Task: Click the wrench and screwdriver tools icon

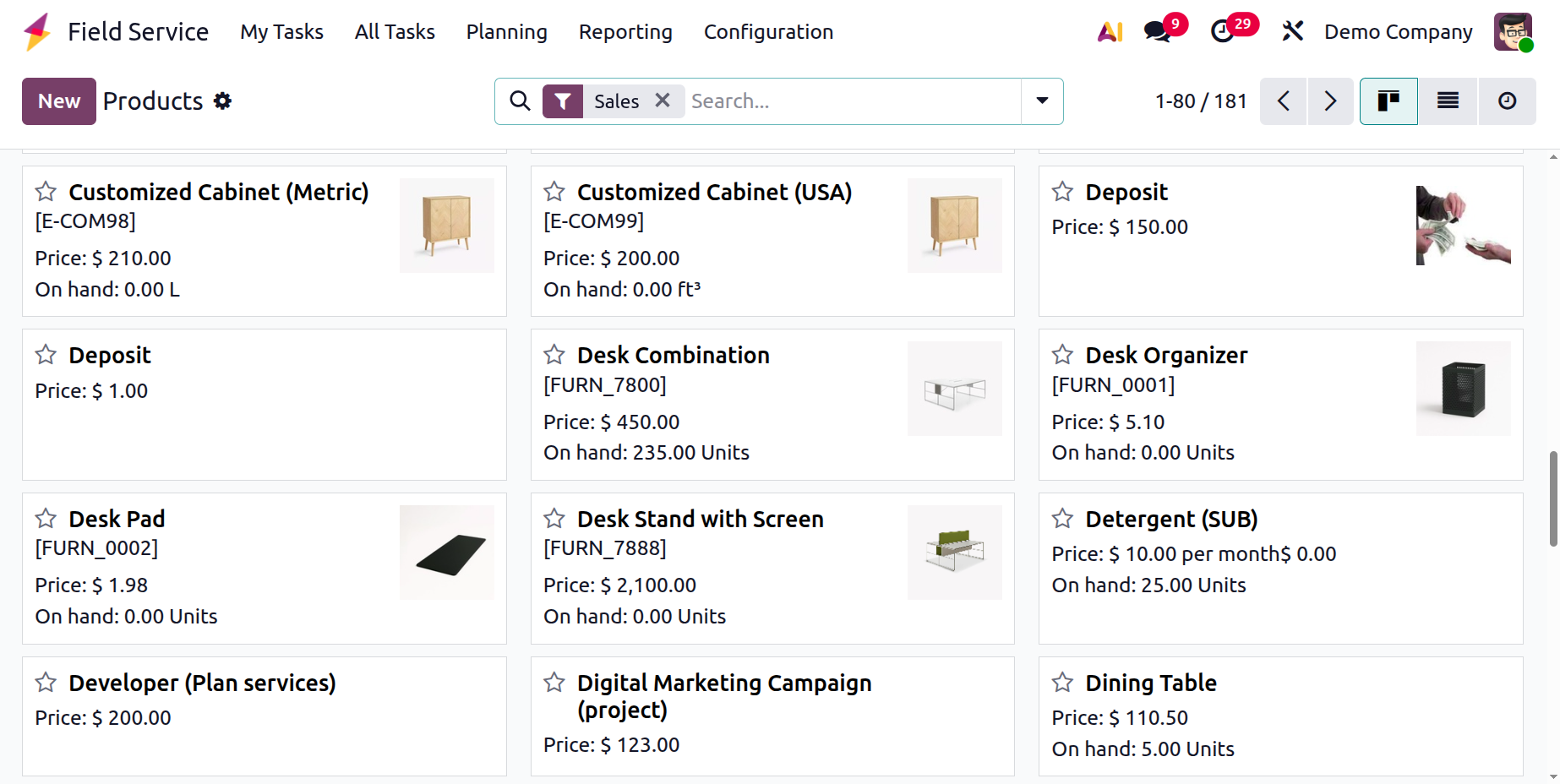Action: (1292, 32)
